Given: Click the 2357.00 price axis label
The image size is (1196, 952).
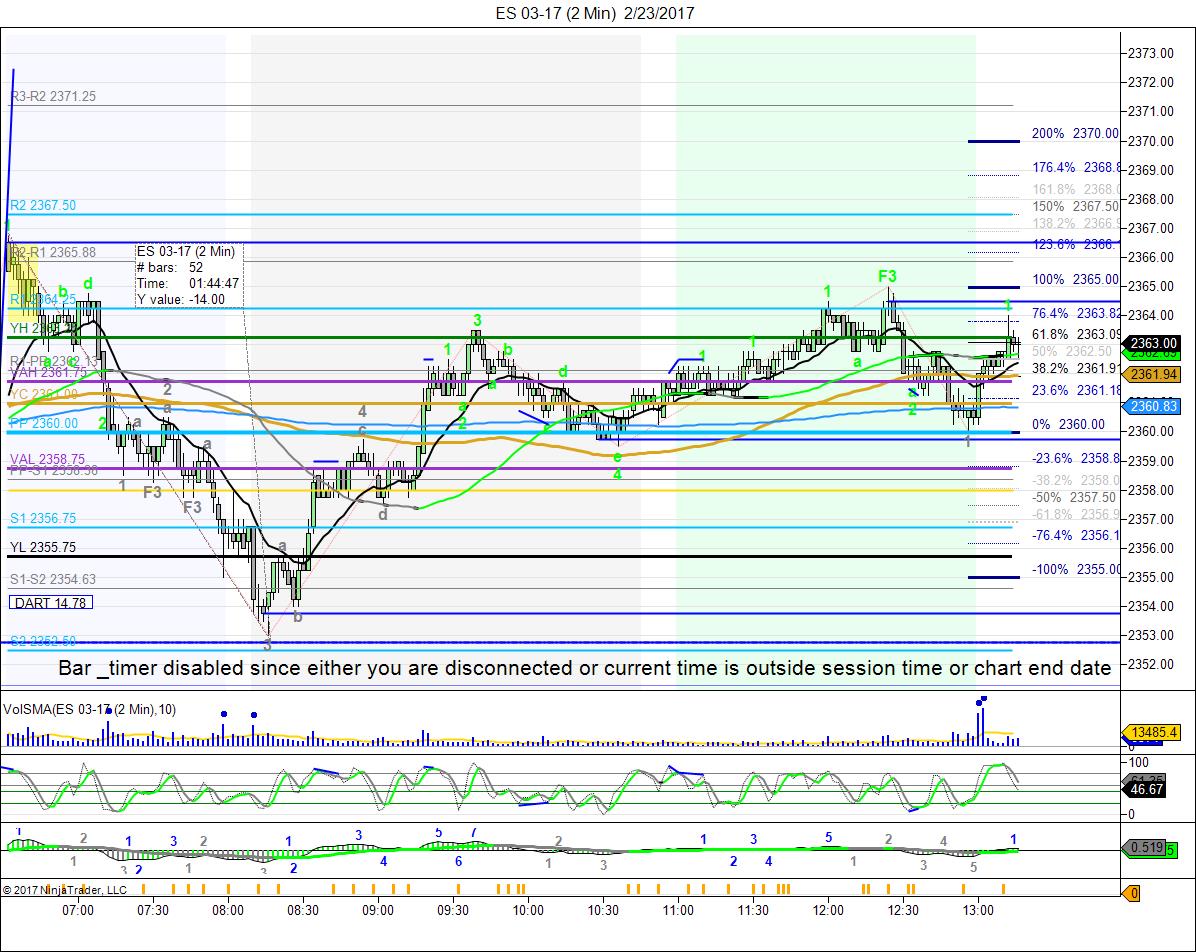Looking at the screenshot, I should (1151, 519).
